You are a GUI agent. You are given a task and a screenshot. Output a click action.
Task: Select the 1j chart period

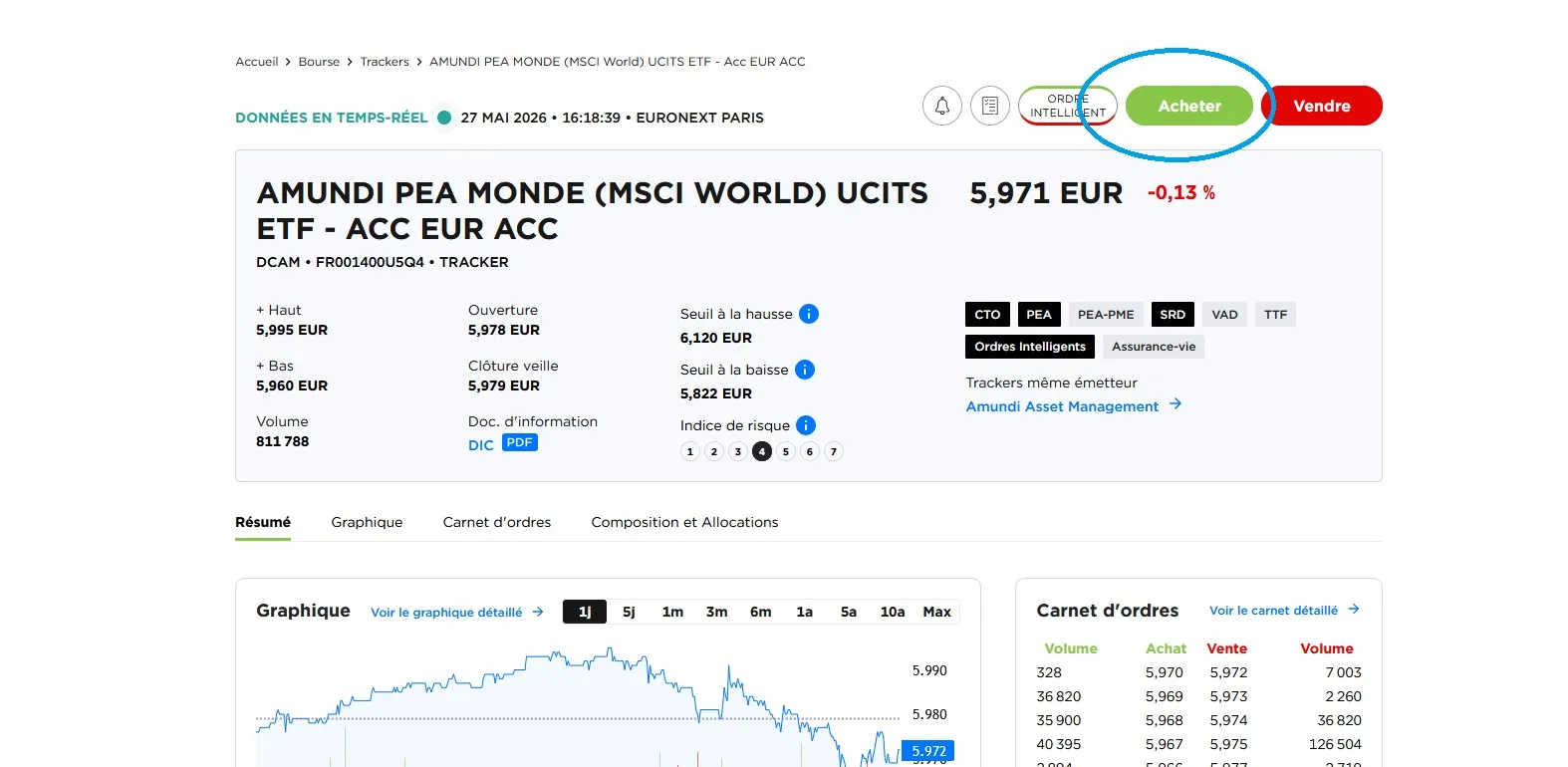pos(585,612)
